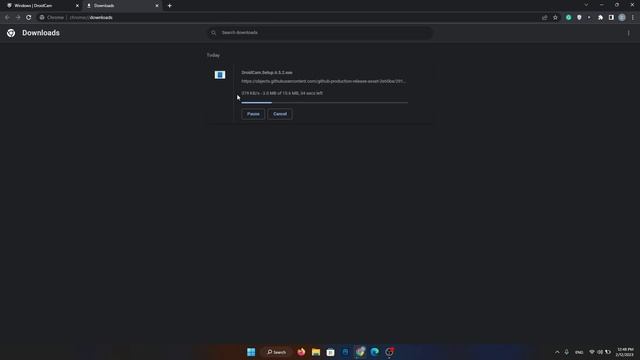Screen dimensions: 640x360
Task: Expand the system tray hidden icons chevron
Action: [557, 352]
